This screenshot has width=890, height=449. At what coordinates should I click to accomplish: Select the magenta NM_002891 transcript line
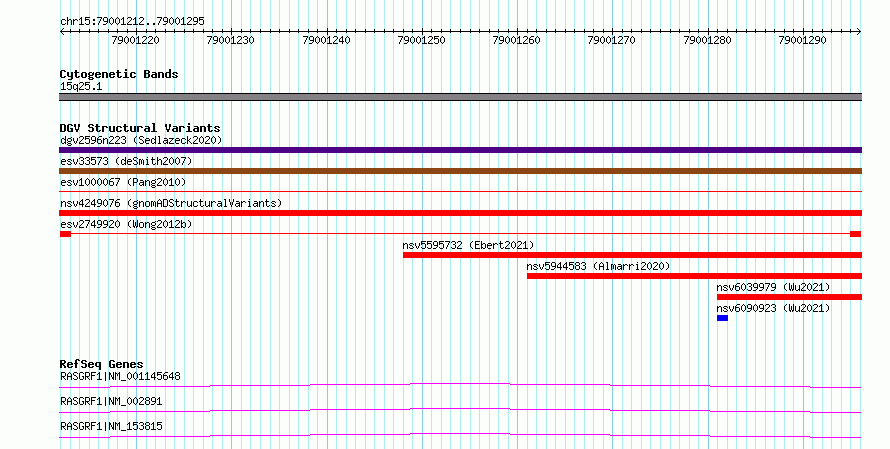[x=460, y=410]
